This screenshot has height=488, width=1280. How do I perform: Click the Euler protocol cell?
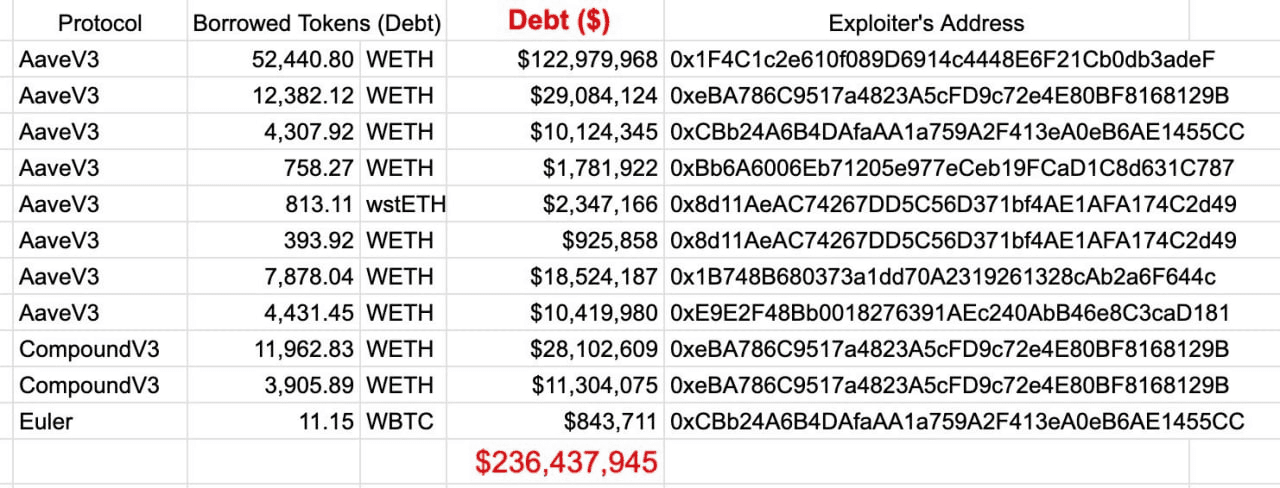pyautogui.click(x=47, y=421)
